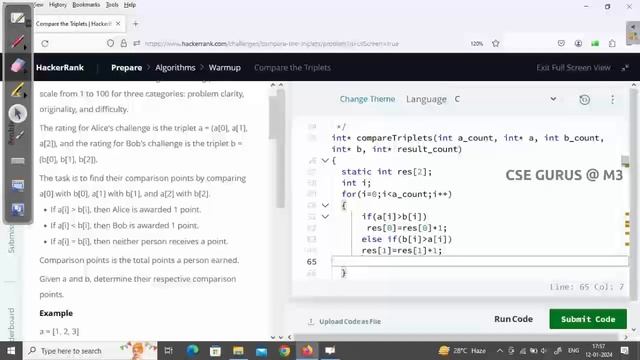Image resolution: width=640 pixels, height=360 pixels.
Task: Open the notification center icon
Action: coord(624,351)
